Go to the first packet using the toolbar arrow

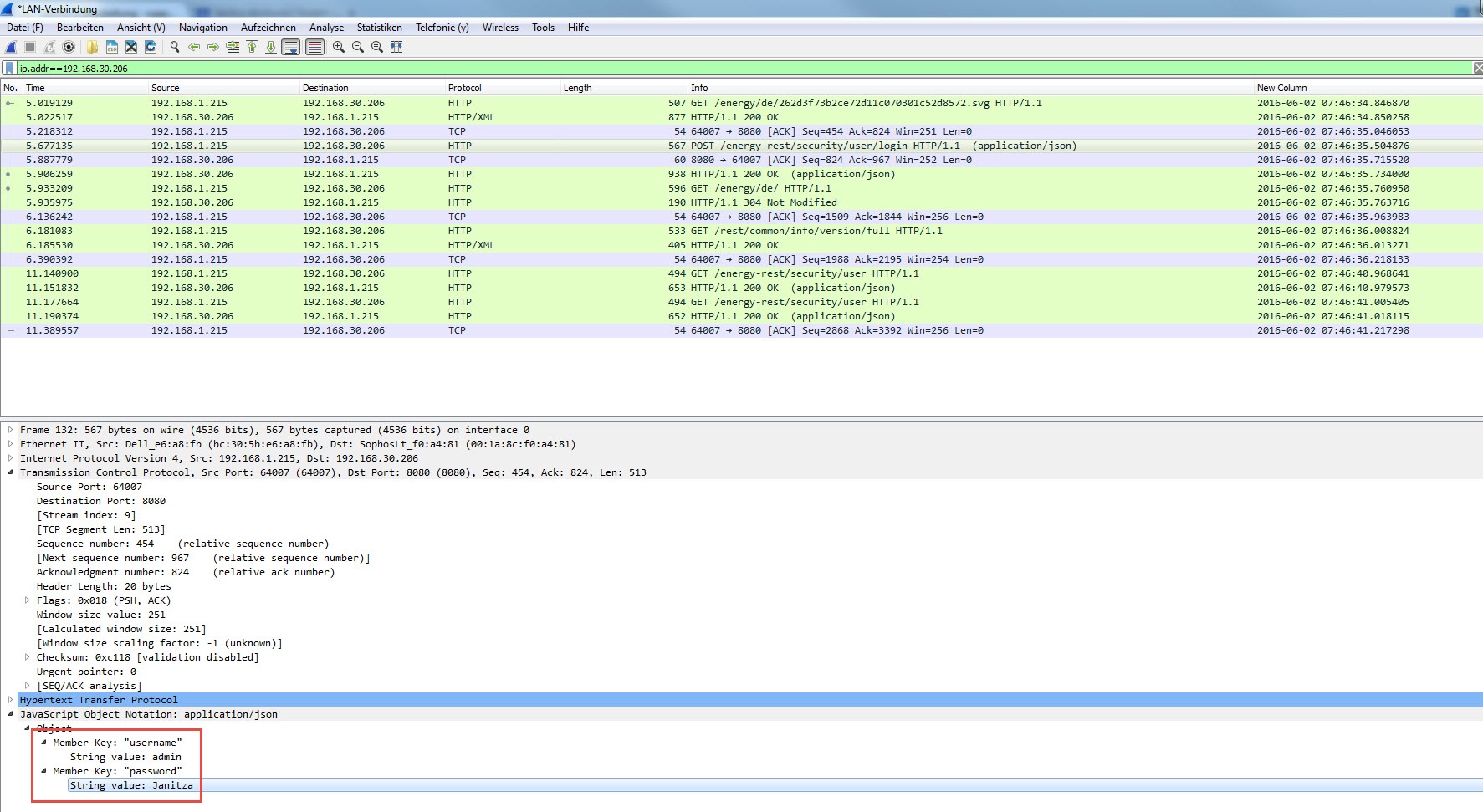point(252,47)
